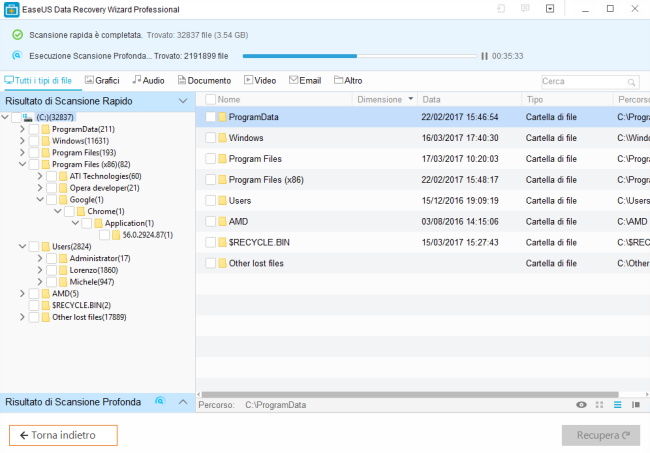Screen dimensions: 650x453
Task: Collapse the Risultato di Scansione Rapido panel
Action: click(x=183, y=101)
